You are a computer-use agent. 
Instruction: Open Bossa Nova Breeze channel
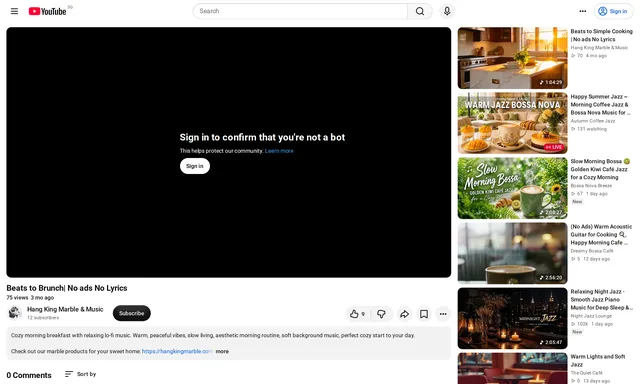(591, 186)
